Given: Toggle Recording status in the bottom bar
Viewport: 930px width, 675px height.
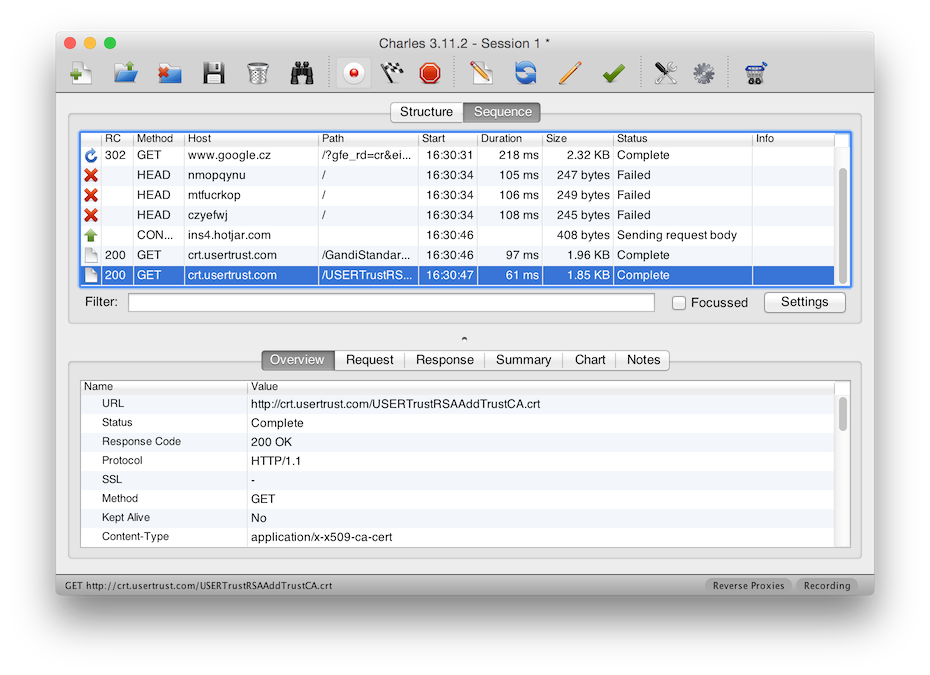Looking at the screenshot, I should (826, 586).
